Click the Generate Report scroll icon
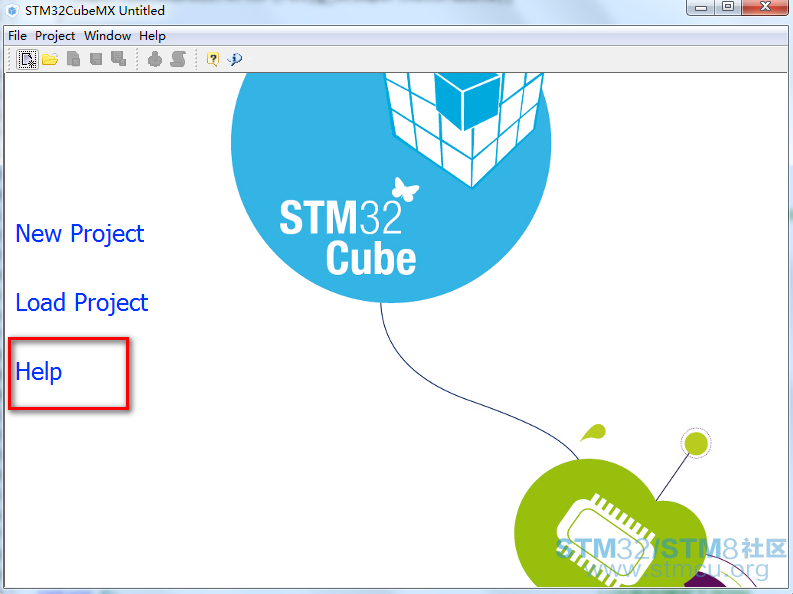This screenshot has width=793, height=594. [x=178, y=59]
